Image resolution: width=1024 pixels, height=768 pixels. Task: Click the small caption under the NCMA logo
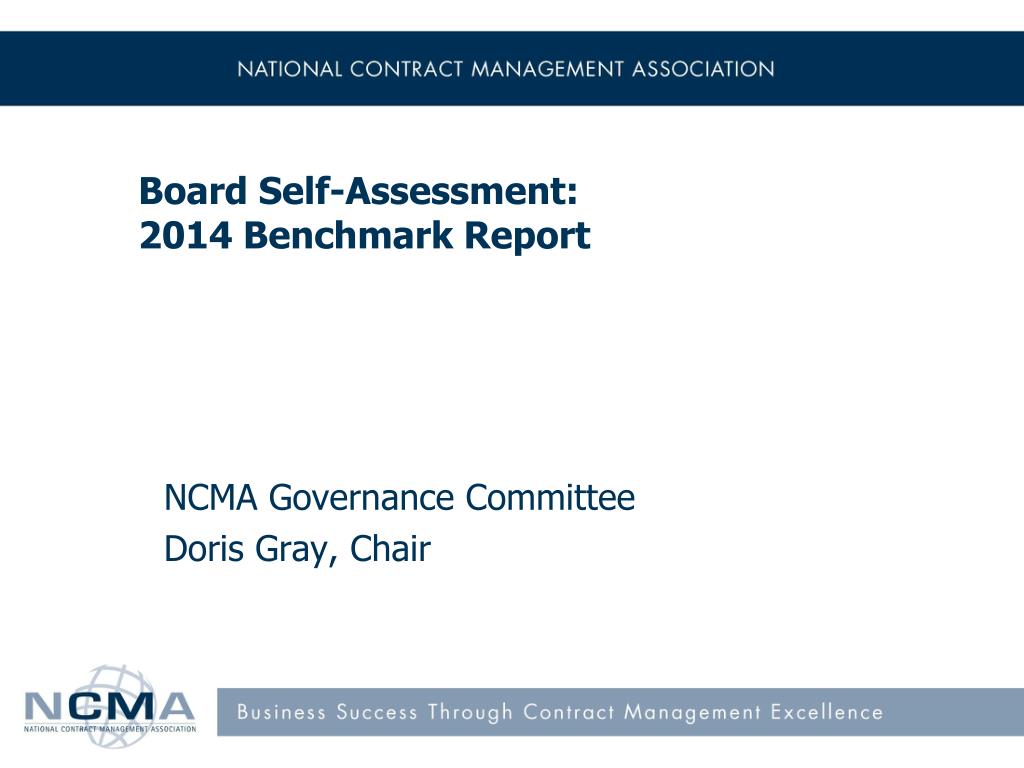[110, 729]
